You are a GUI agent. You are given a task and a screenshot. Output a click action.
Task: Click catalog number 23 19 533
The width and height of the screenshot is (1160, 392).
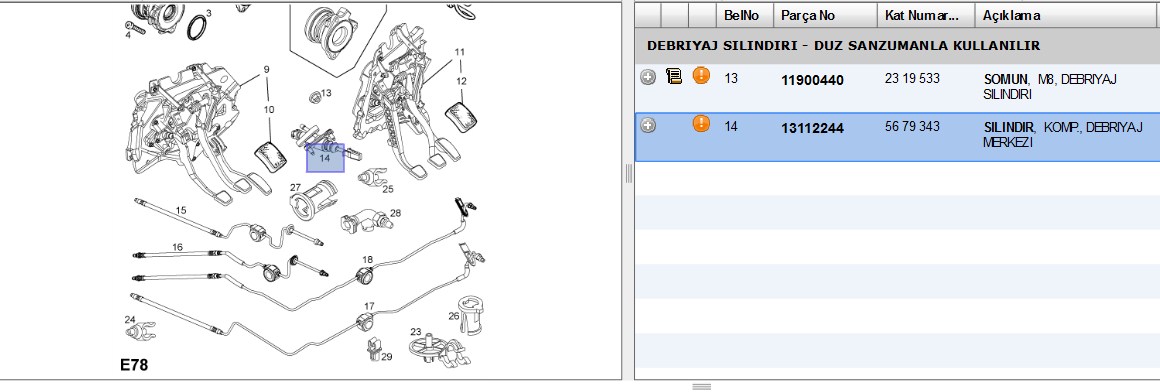pos(912,78)
